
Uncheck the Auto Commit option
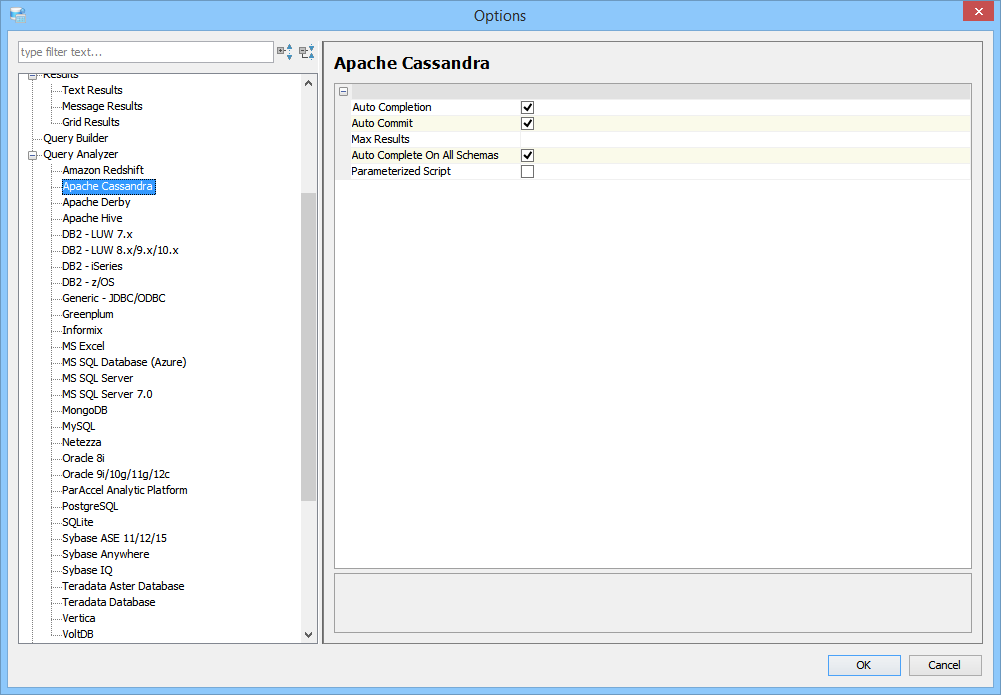point(527,123)
